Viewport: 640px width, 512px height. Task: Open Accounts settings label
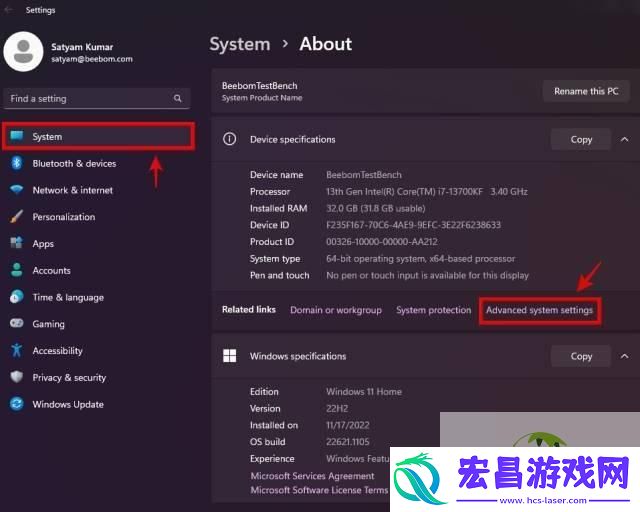[51, 271]
